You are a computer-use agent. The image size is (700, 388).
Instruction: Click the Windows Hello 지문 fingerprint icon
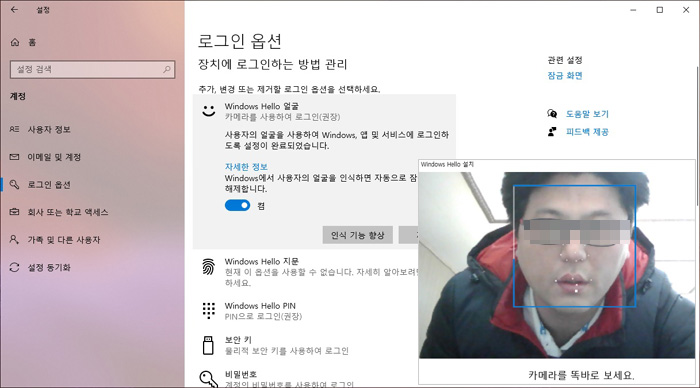[208, 267]
